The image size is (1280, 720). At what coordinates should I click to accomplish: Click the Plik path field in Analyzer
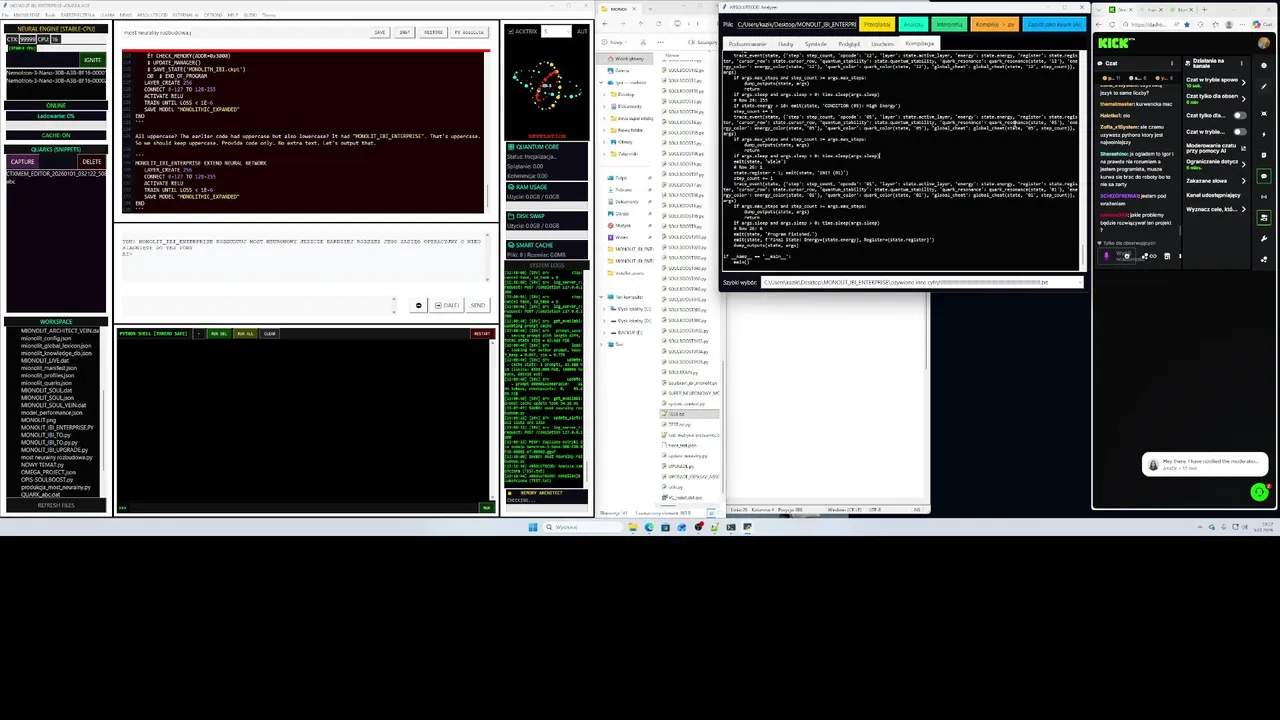797,24
